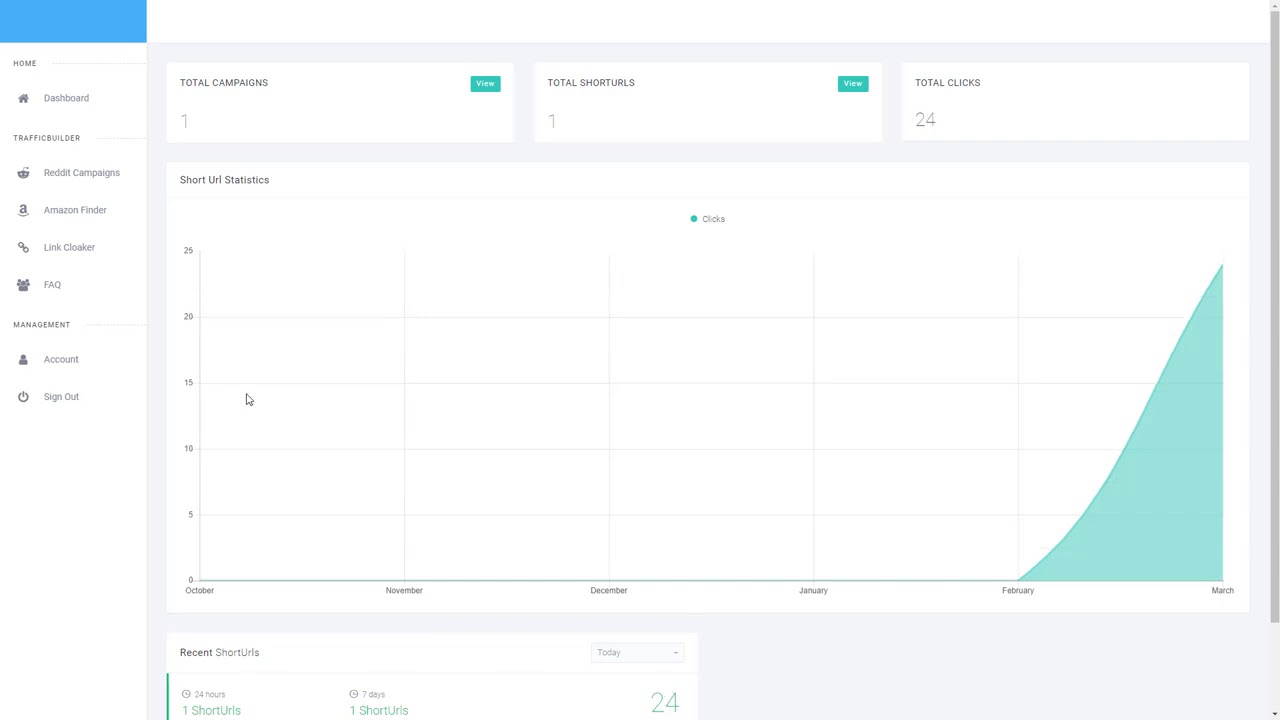
Task: Open the Link Cloaker page
Action: [69, 247]
